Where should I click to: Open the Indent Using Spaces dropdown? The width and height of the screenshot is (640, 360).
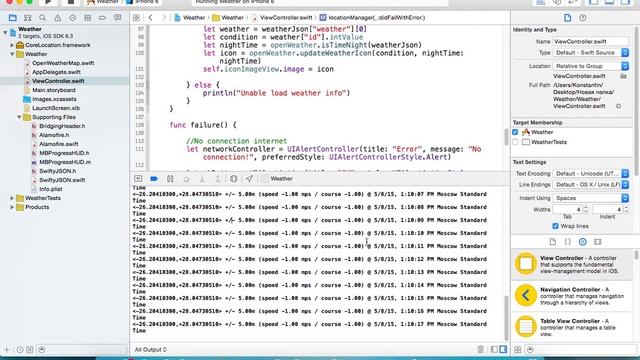click(x=591, y=198)
